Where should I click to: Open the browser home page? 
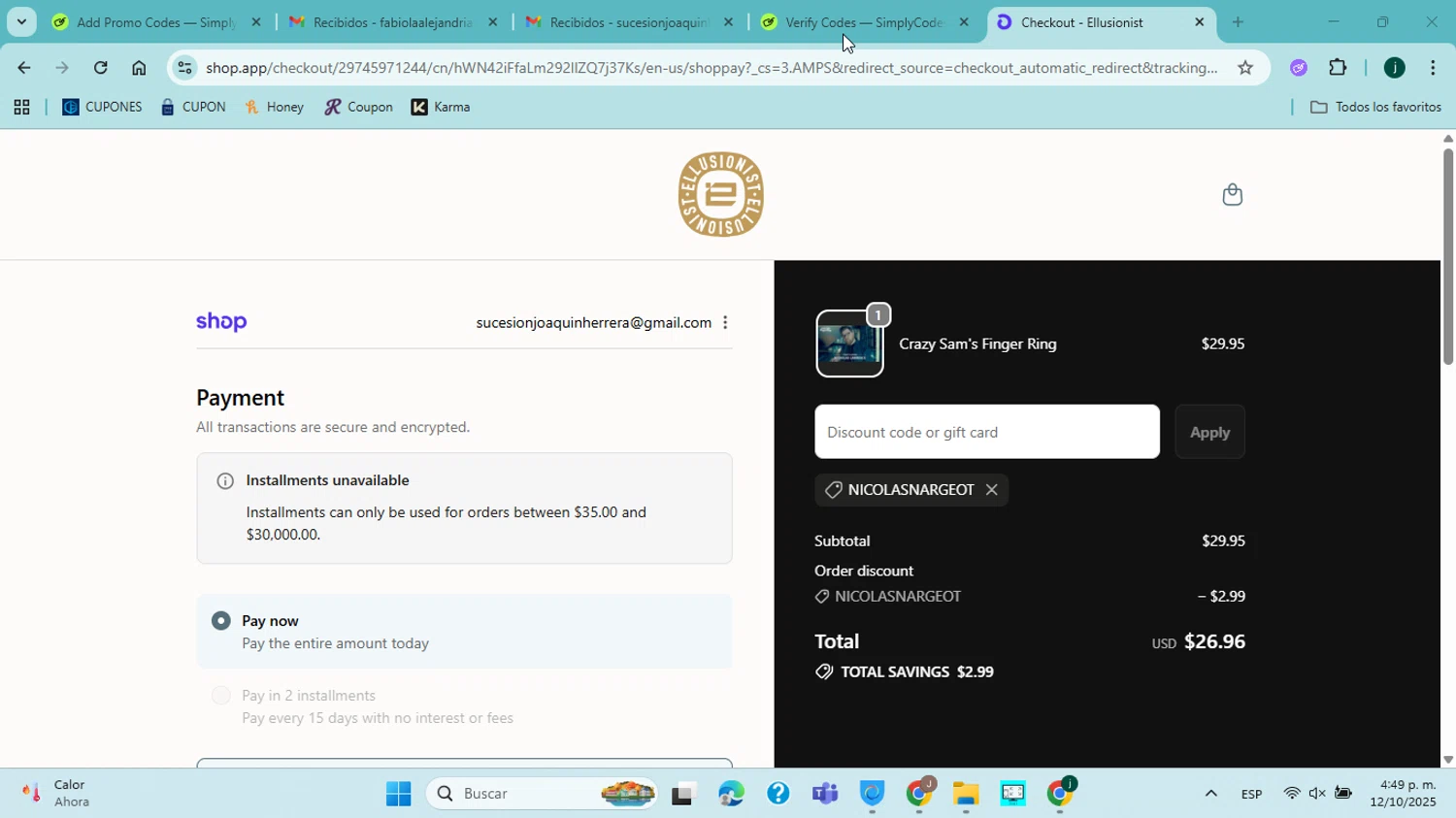coord(139,68)
